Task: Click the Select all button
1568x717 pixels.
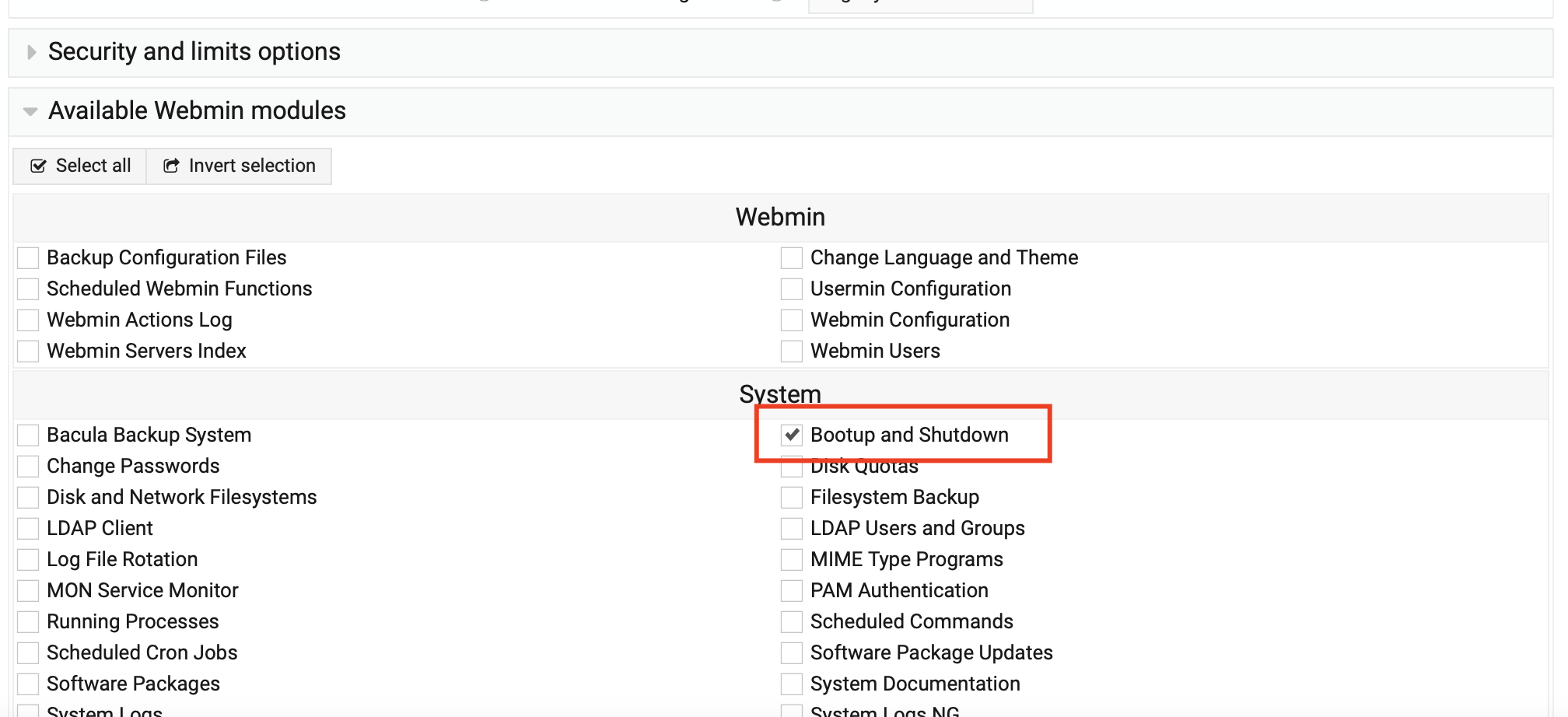Action: pyautogui.click(x=80, y=166)
